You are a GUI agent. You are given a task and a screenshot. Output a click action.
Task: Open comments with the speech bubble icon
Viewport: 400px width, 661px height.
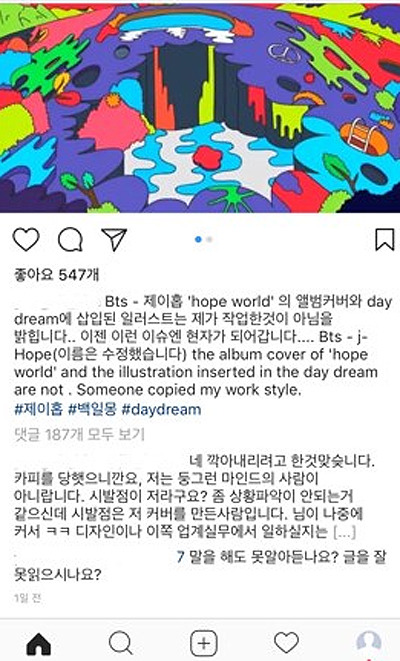click(x=70, y=239)
